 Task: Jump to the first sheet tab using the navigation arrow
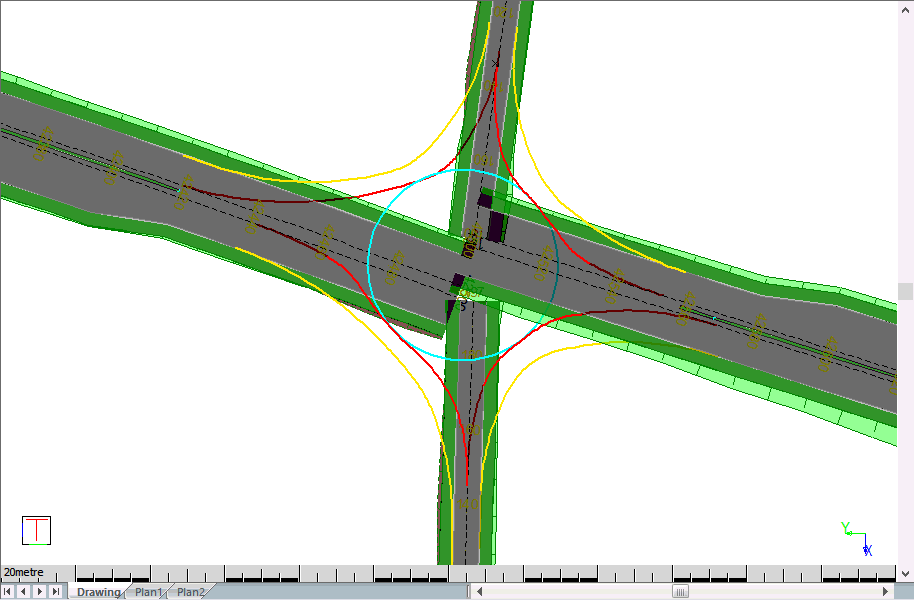[8, 592]
